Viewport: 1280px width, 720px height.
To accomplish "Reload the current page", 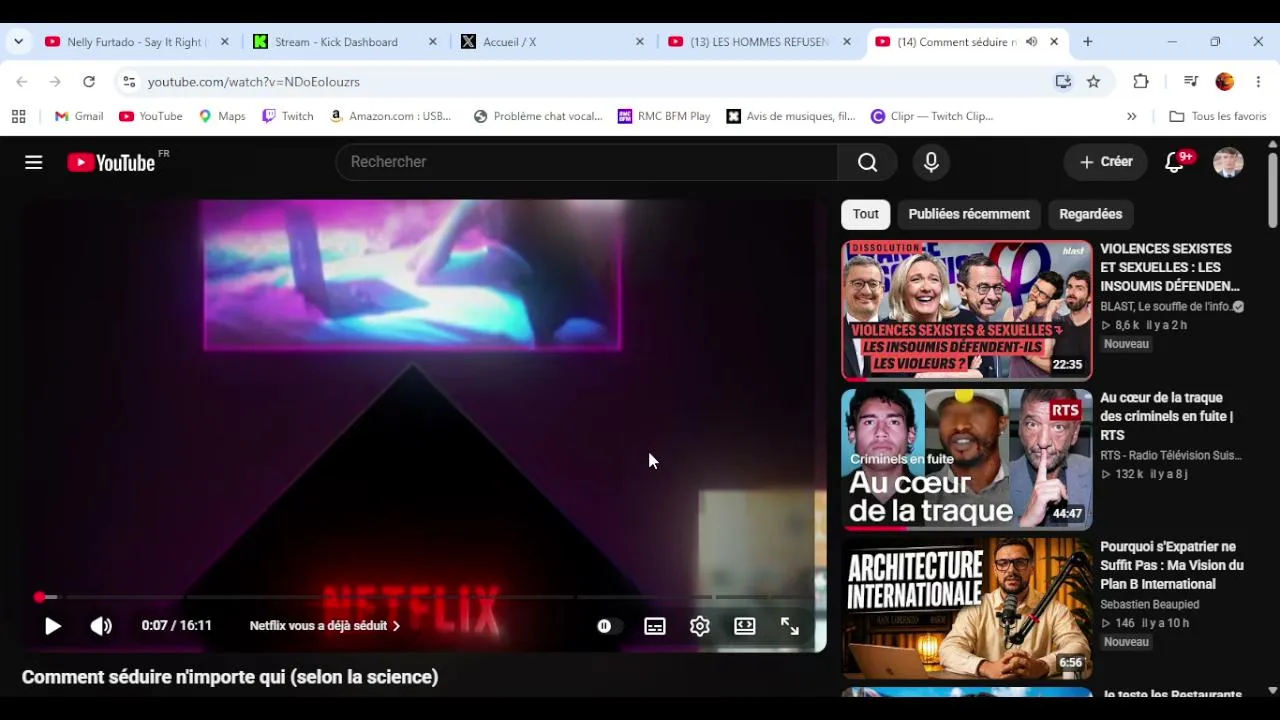I will click(89, 82).
